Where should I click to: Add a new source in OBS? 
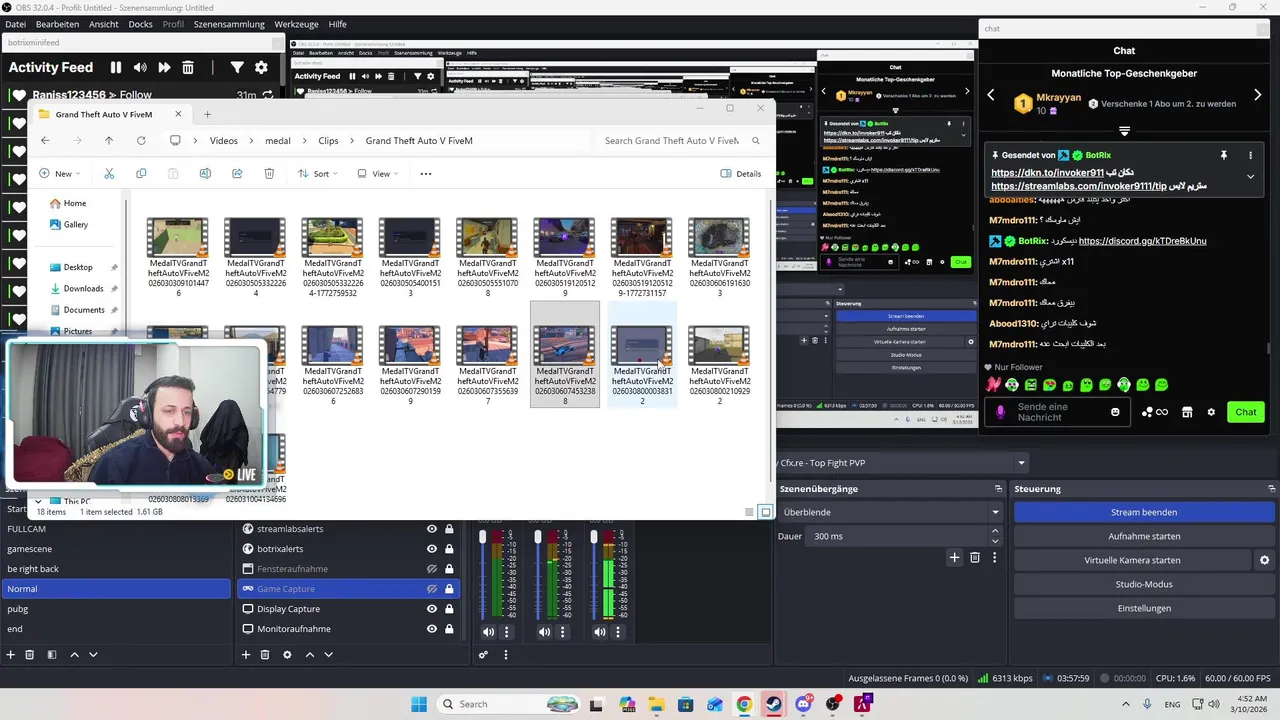[246, 655]
